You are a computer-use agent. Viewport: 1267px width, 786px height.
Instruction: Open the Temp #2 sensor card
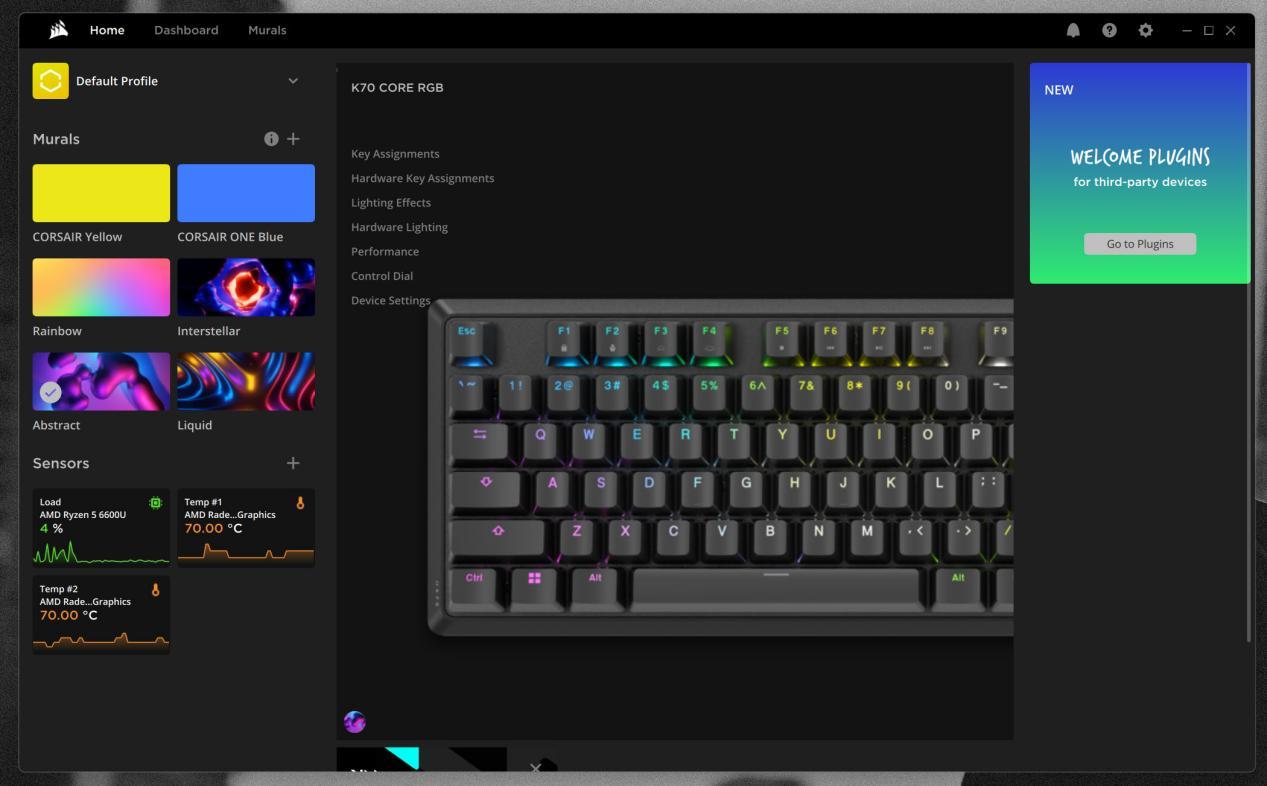[x=101, y=615]
